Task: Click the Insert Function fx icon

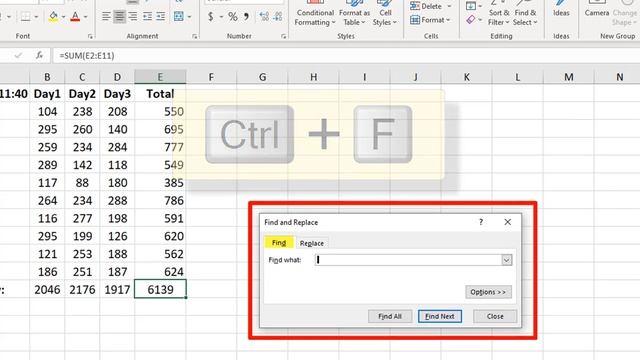Action: (40, 55)
